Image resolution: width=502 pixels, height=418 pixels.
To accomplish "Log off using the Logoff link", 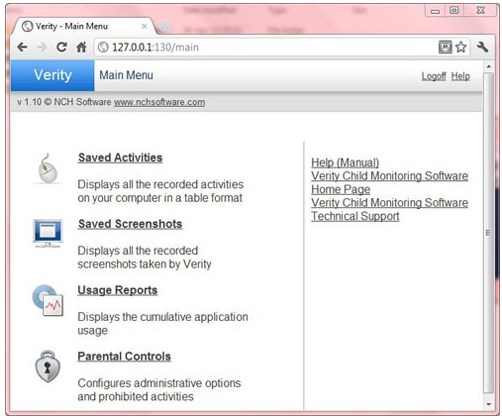I will click(x=434, y=76).
